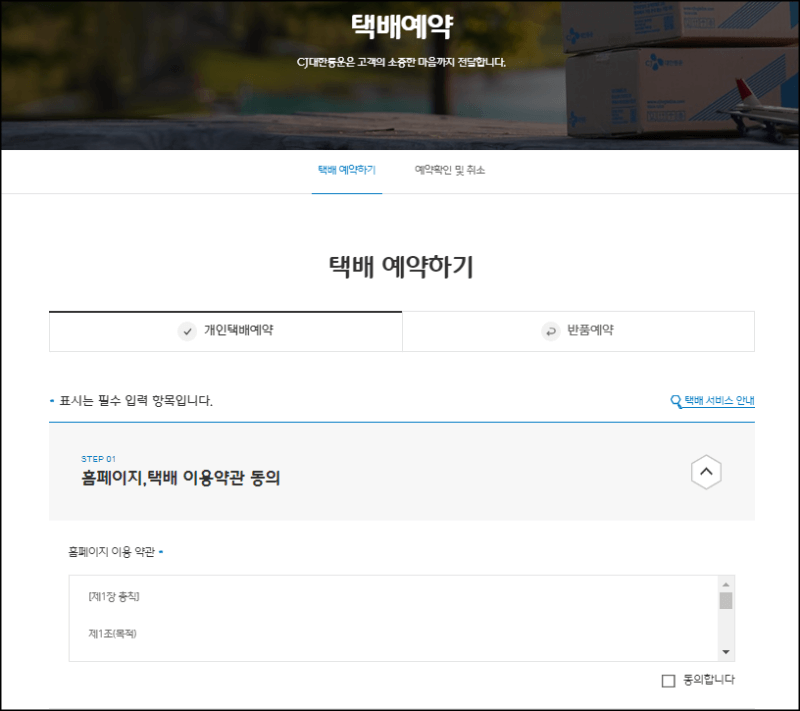Click the 동의합니다 label text
Image resolution: width=800 pixels, height=711 pixels.
pyautogui.click(x=712, y=679)
